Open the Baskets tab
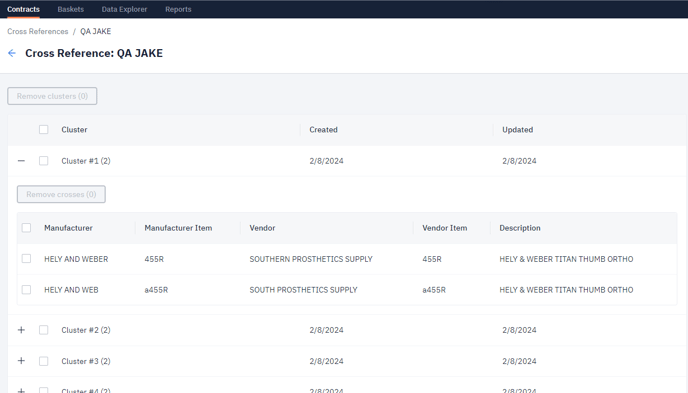Image resolution: width=688 pixels, height=393 pixels. pyautogui.click(x=71, y=9)
